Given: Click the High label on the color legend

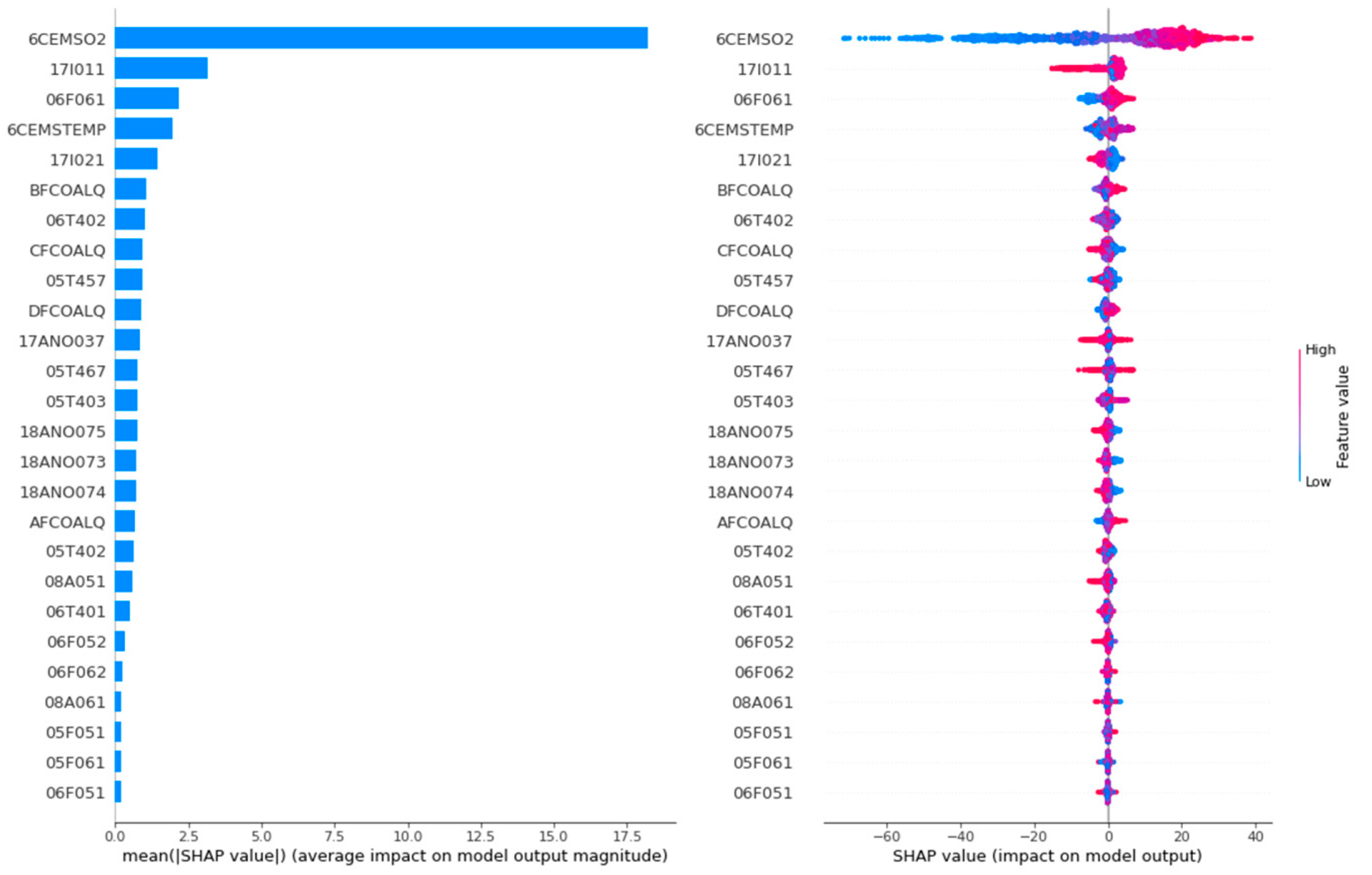Looking at the screenshot, I should point(1320,350).
